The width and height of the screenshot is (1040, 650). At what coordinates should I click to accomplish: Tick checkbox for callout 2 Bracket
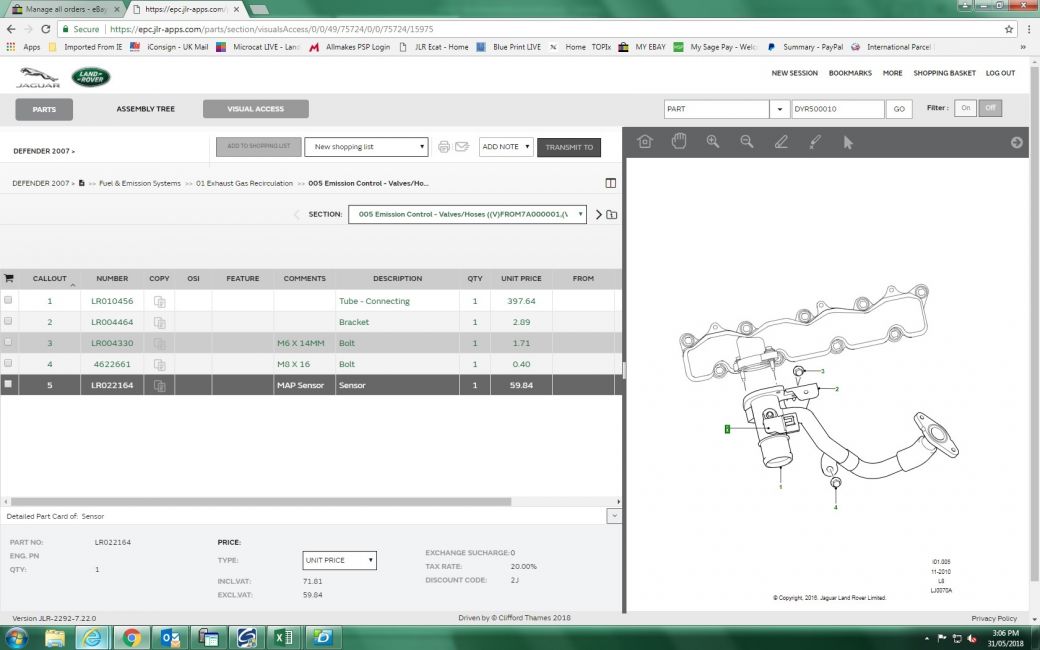pyautogui.click(x=8, y=320)
